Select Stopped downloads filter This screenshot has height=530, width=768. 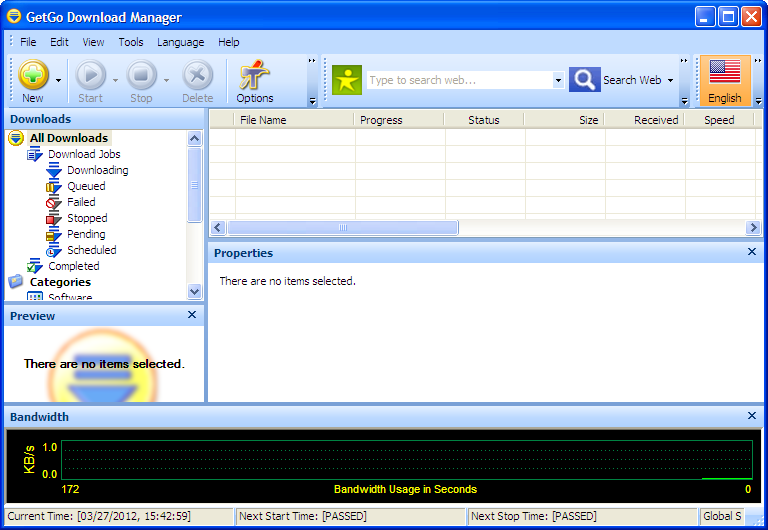(87, 218)
